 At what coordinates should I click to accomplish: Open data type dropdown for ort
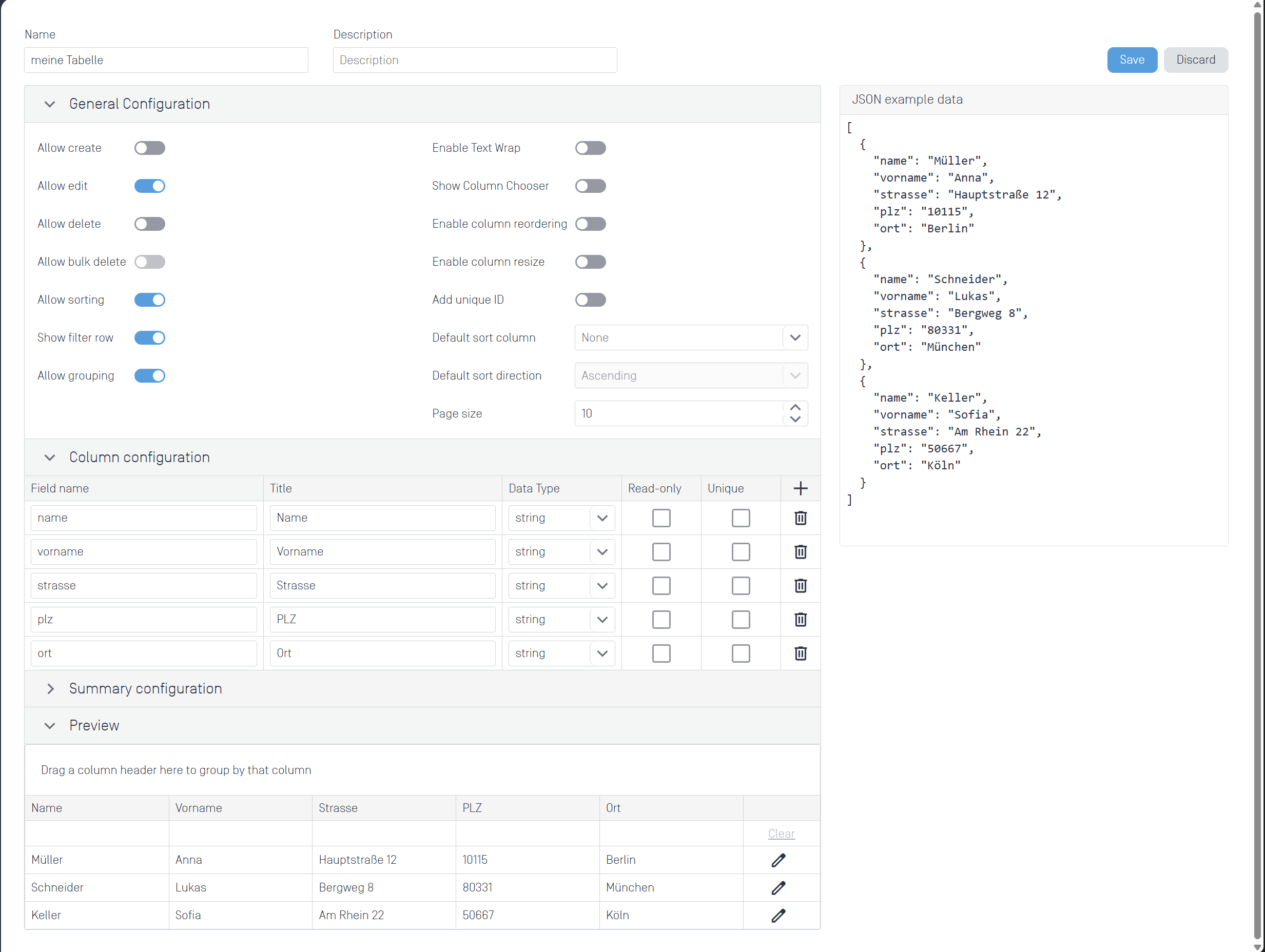601,652
